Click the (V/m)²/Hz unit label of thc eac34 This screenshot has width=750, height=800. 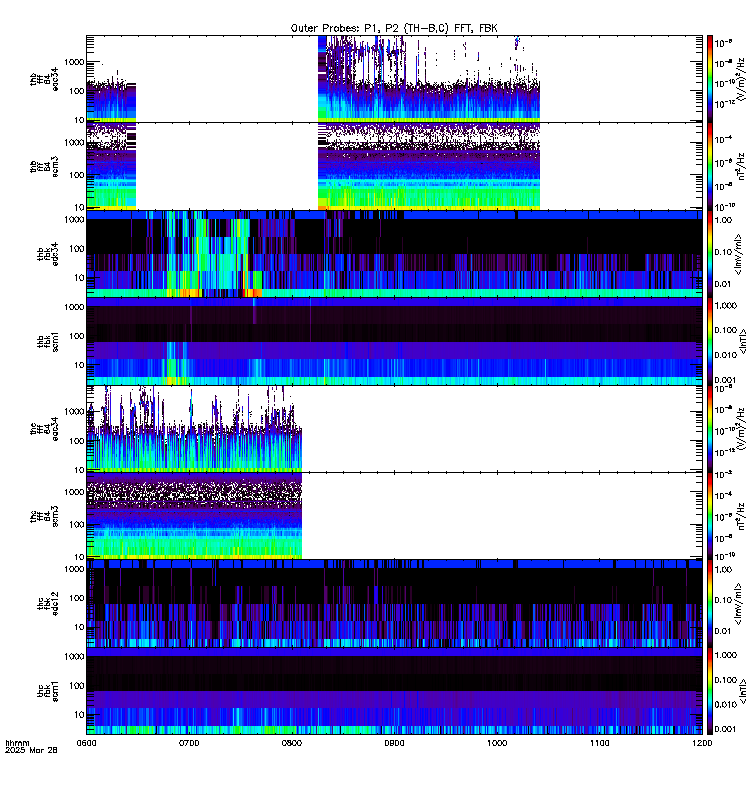tap(742, 430)
